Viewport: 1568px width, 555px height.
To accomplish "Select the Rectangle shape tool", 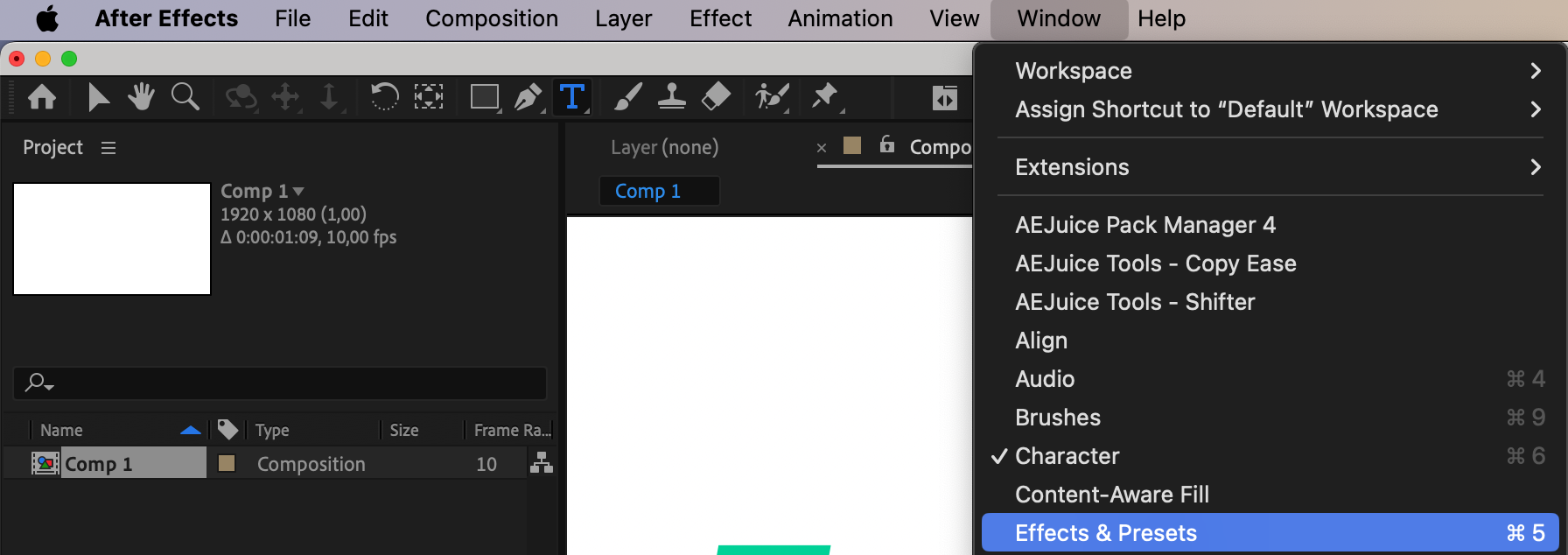I will tap(485, 96).
